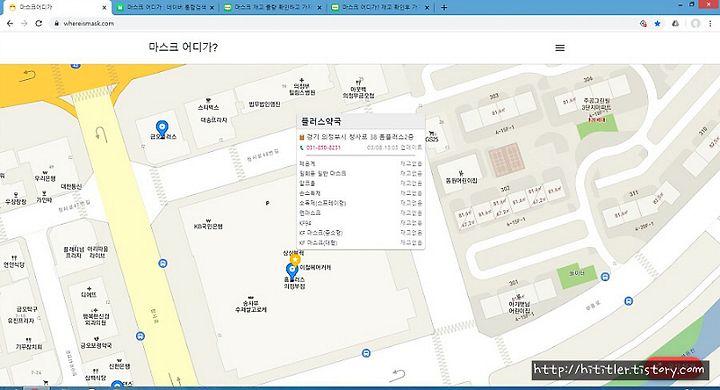Viewport: 720px width, 390px height.
Task: Open a new browser tab
Action: 444,7
